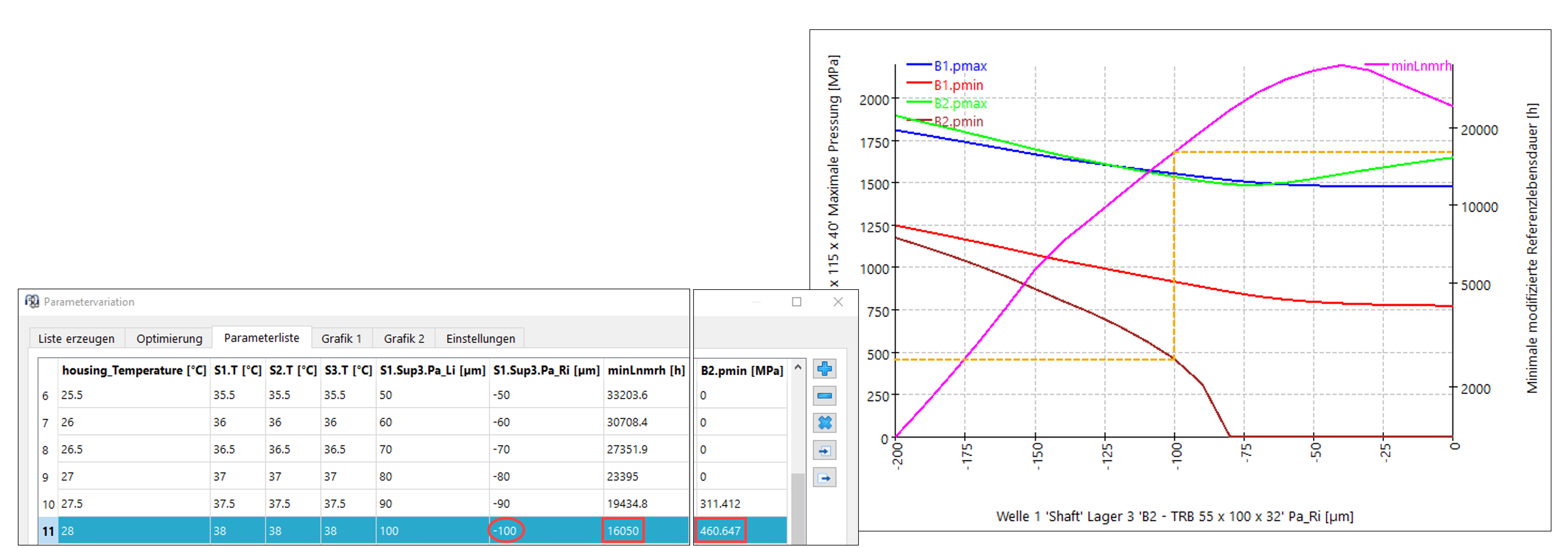Click the Parametervariation window title icon
1568x548 pixels.
point(32,301)
